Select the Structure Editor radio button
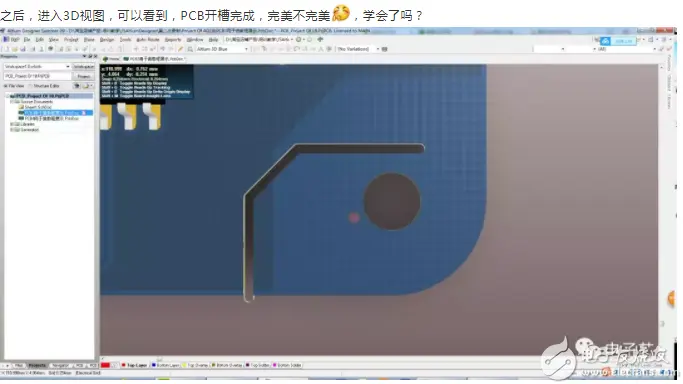The height and width of the screenshot is (384, 683). (44, 86)
